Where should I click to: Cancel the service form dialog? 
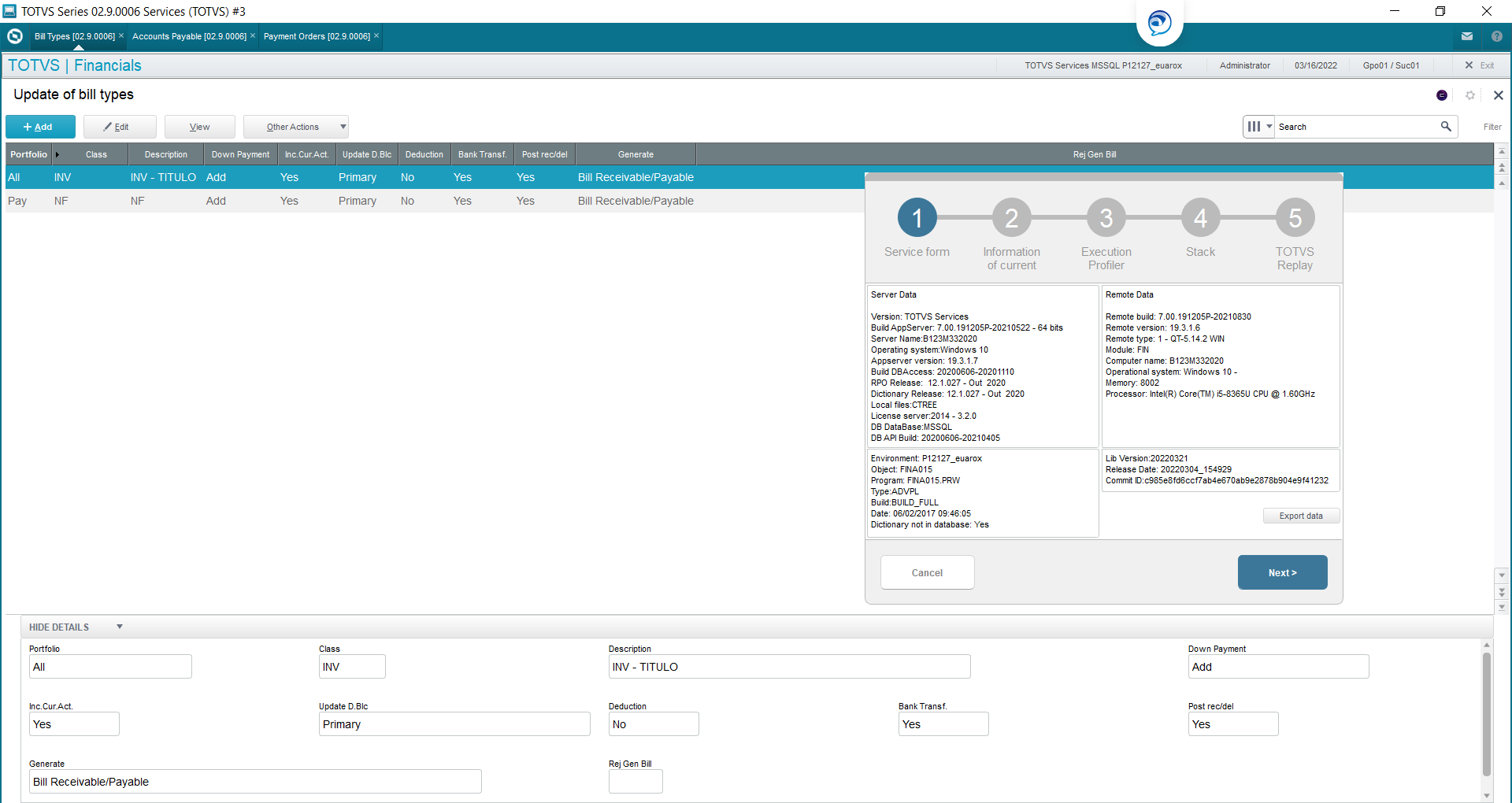click(927, 572)
